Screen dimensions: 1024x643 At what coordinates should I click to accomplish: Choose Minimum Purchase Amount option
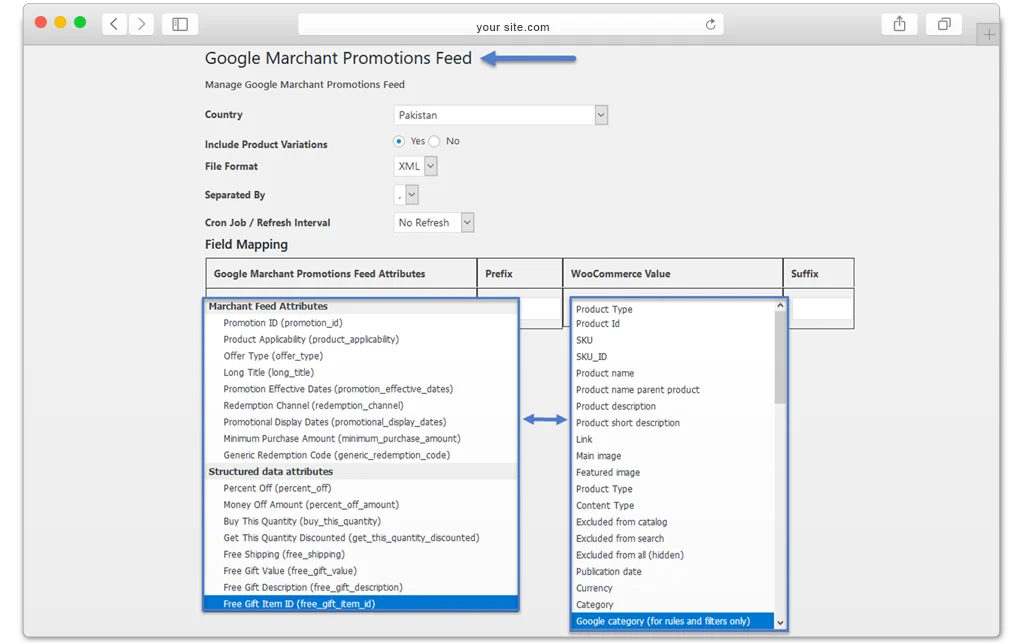[x=361, y=439]
